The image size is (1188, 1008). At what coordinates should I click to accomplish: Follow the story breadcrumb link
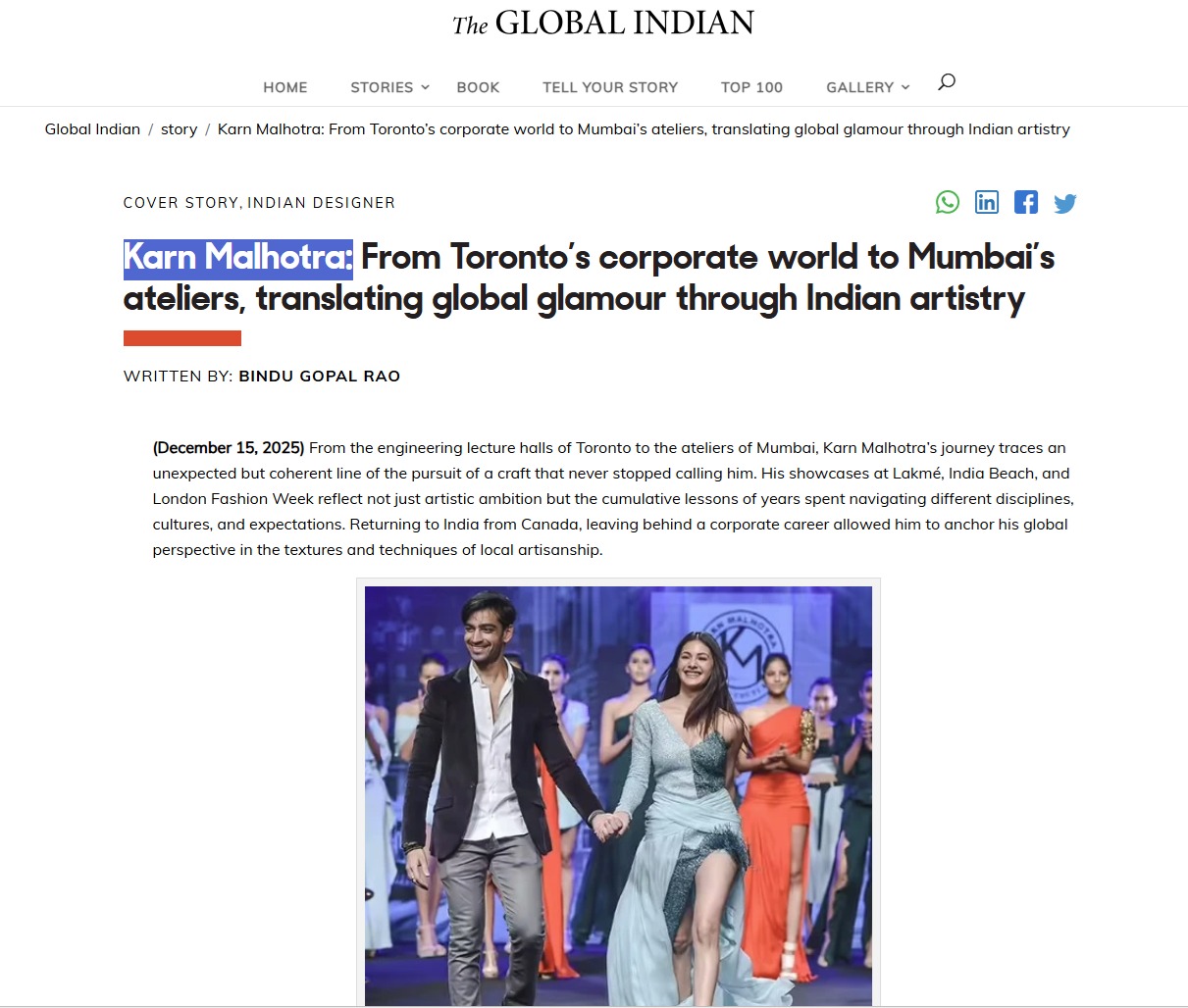179,129
